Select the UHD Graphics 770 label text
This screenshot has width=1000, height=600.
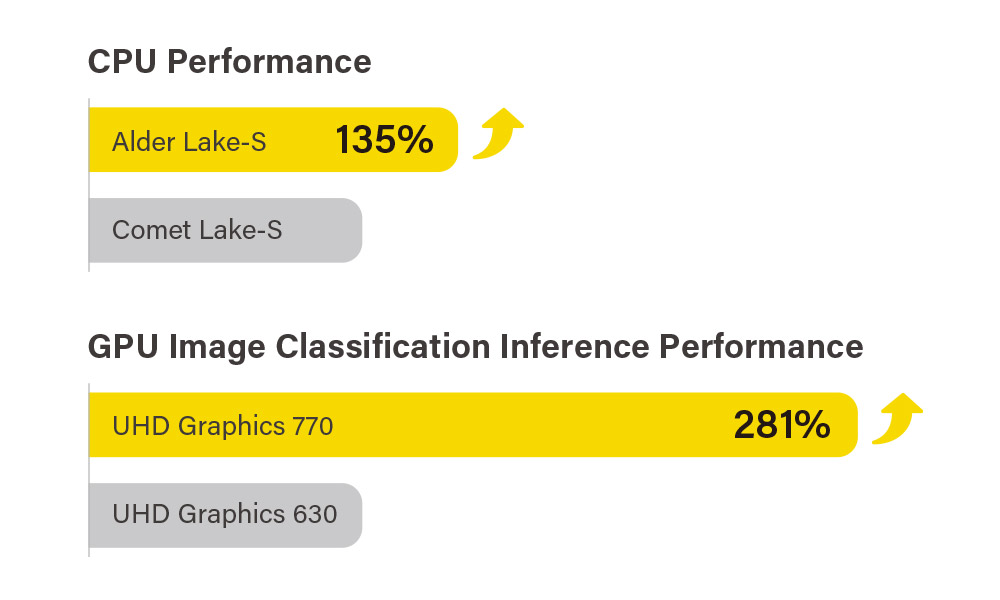point(222,426)
